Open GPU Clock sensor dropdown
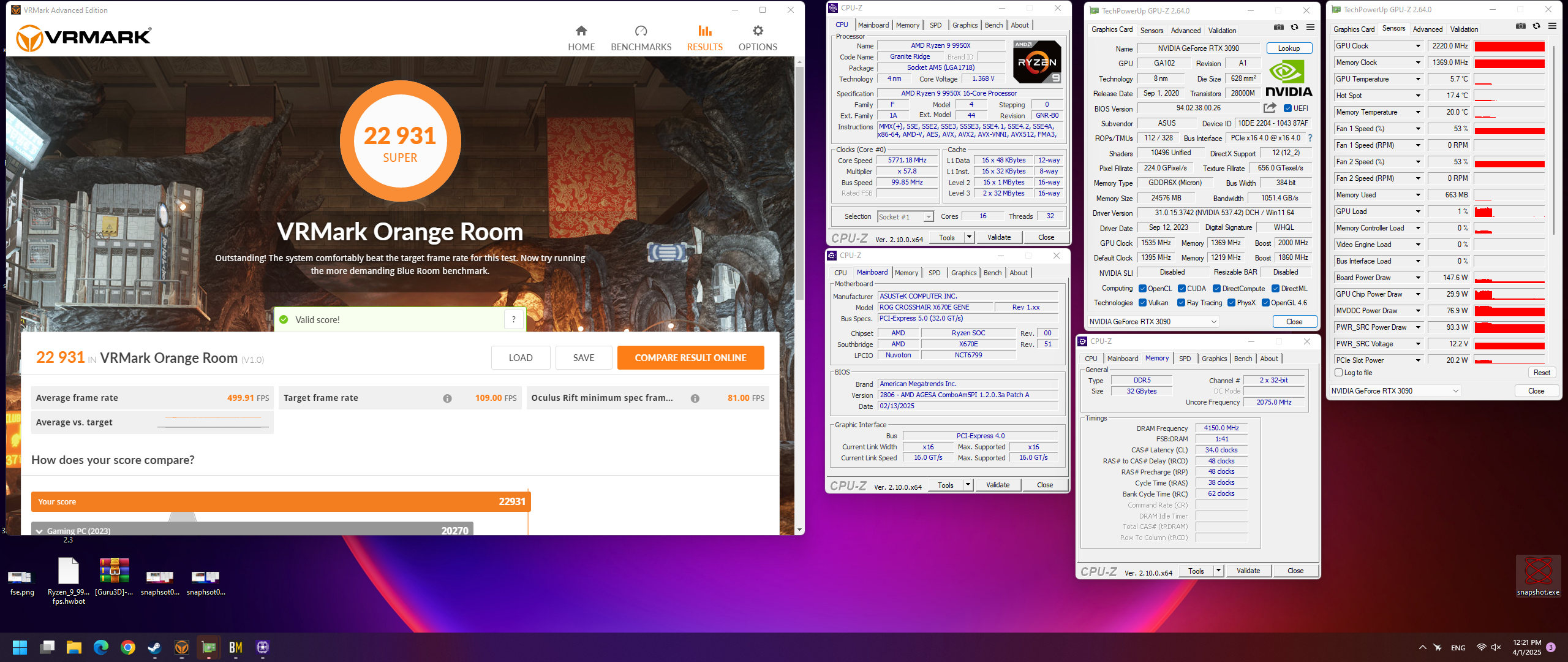Screen dimensions: 1568x662 pyautogui.click(x=1418, y=46)
